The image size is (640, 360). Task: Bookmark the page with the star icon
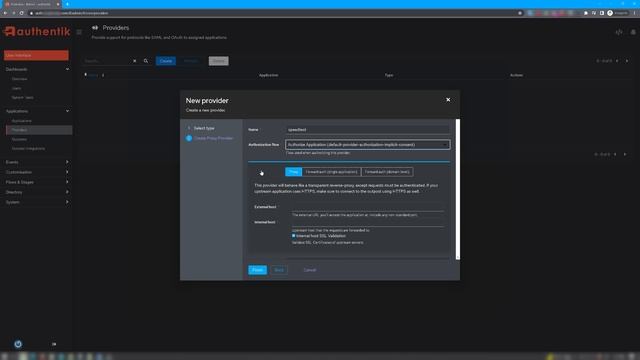click(x=520, y=13)
